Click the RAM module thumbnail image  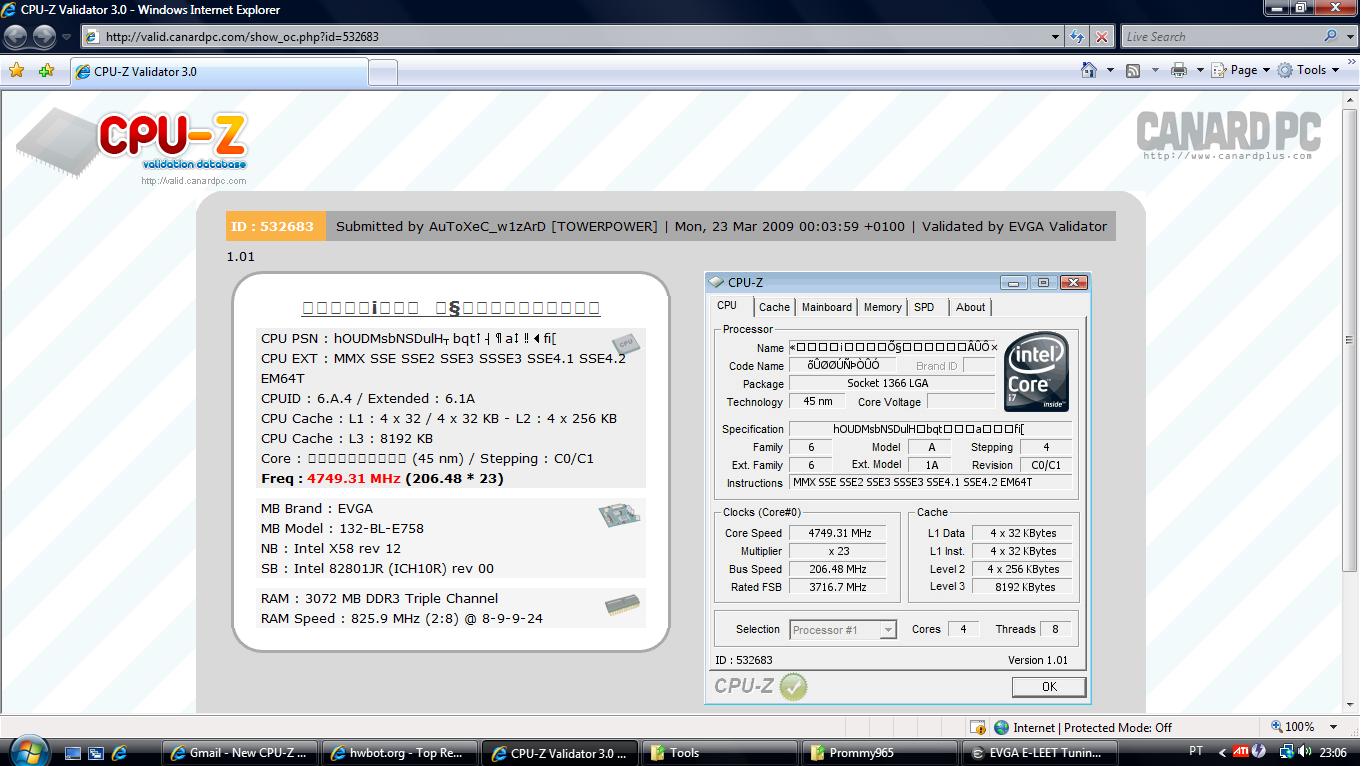(623, 605)
